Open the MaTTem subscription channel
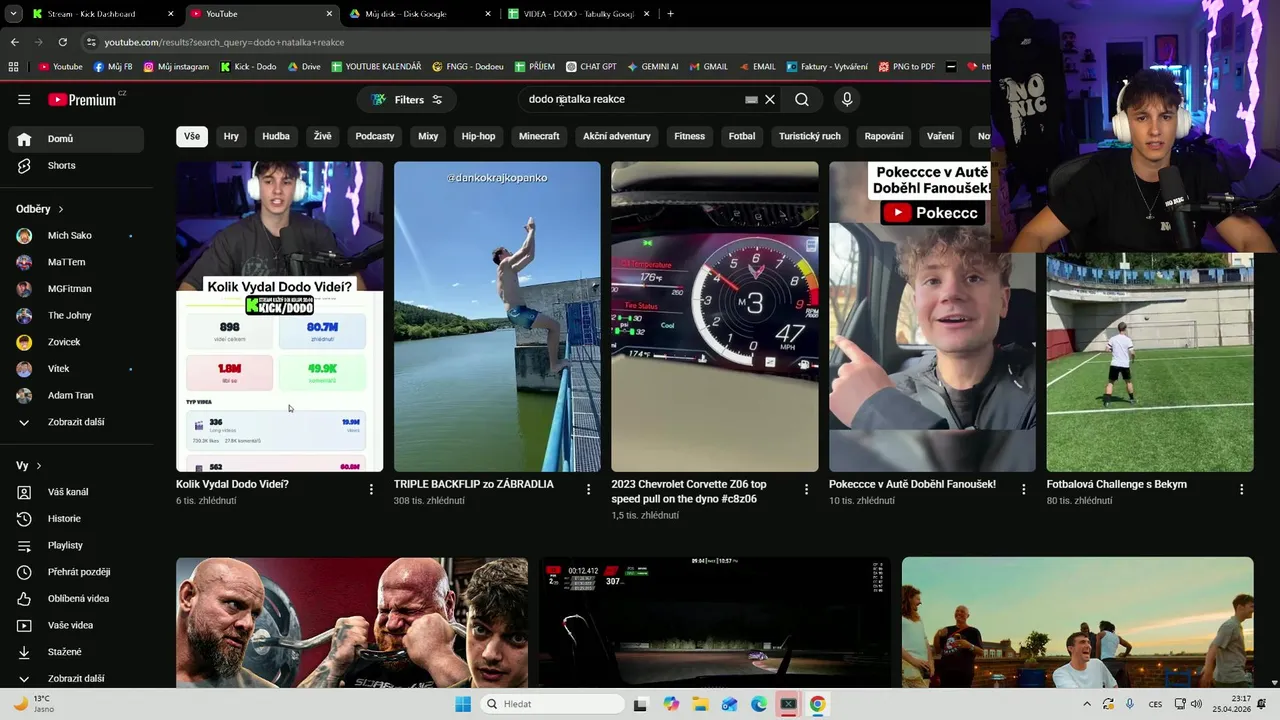Screen dimensions: 1280x720 click(76, 262)
